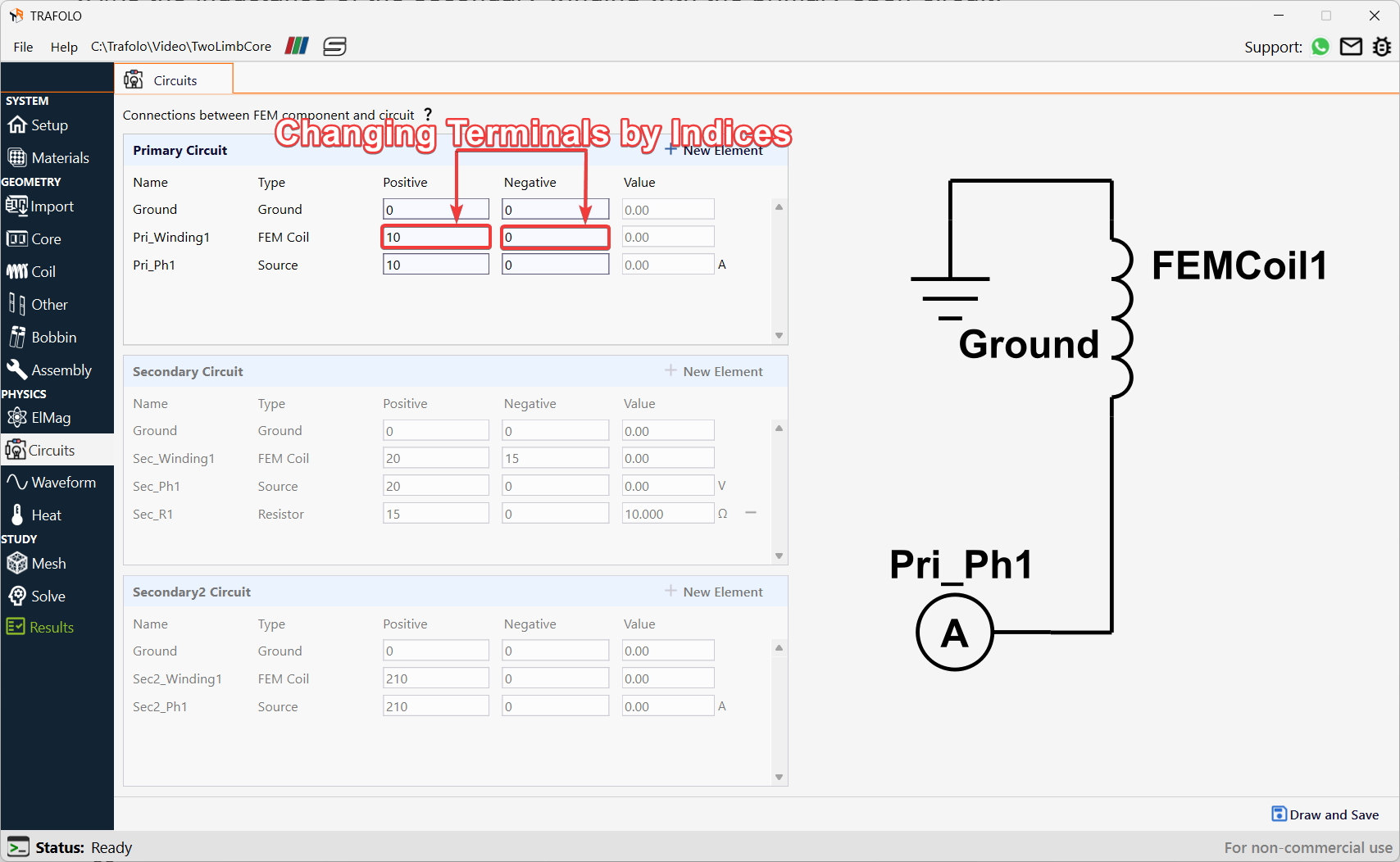Click the Status: Ready text
The image size is (1400, 862).
(84, 847)
